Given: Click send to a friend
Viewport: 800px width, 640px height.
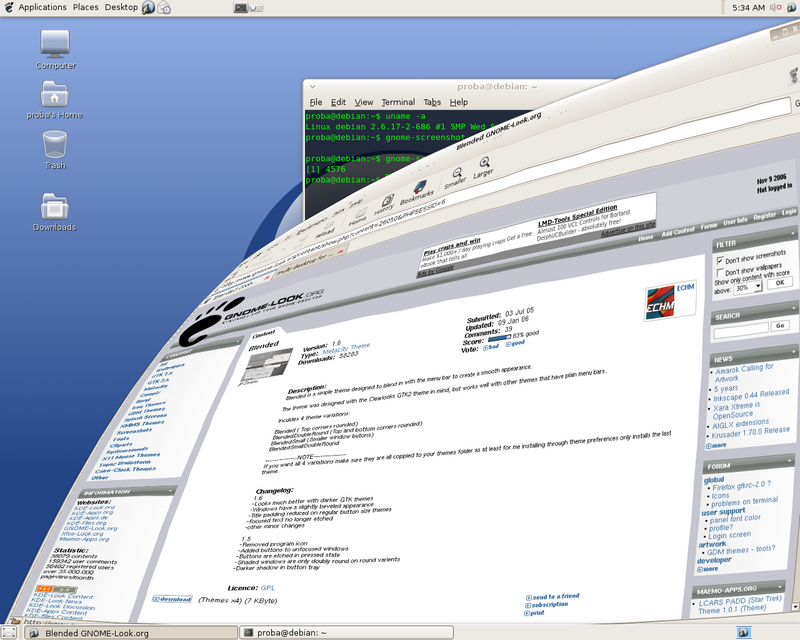Looking at the screenshot, I should [x=553, y=597].
